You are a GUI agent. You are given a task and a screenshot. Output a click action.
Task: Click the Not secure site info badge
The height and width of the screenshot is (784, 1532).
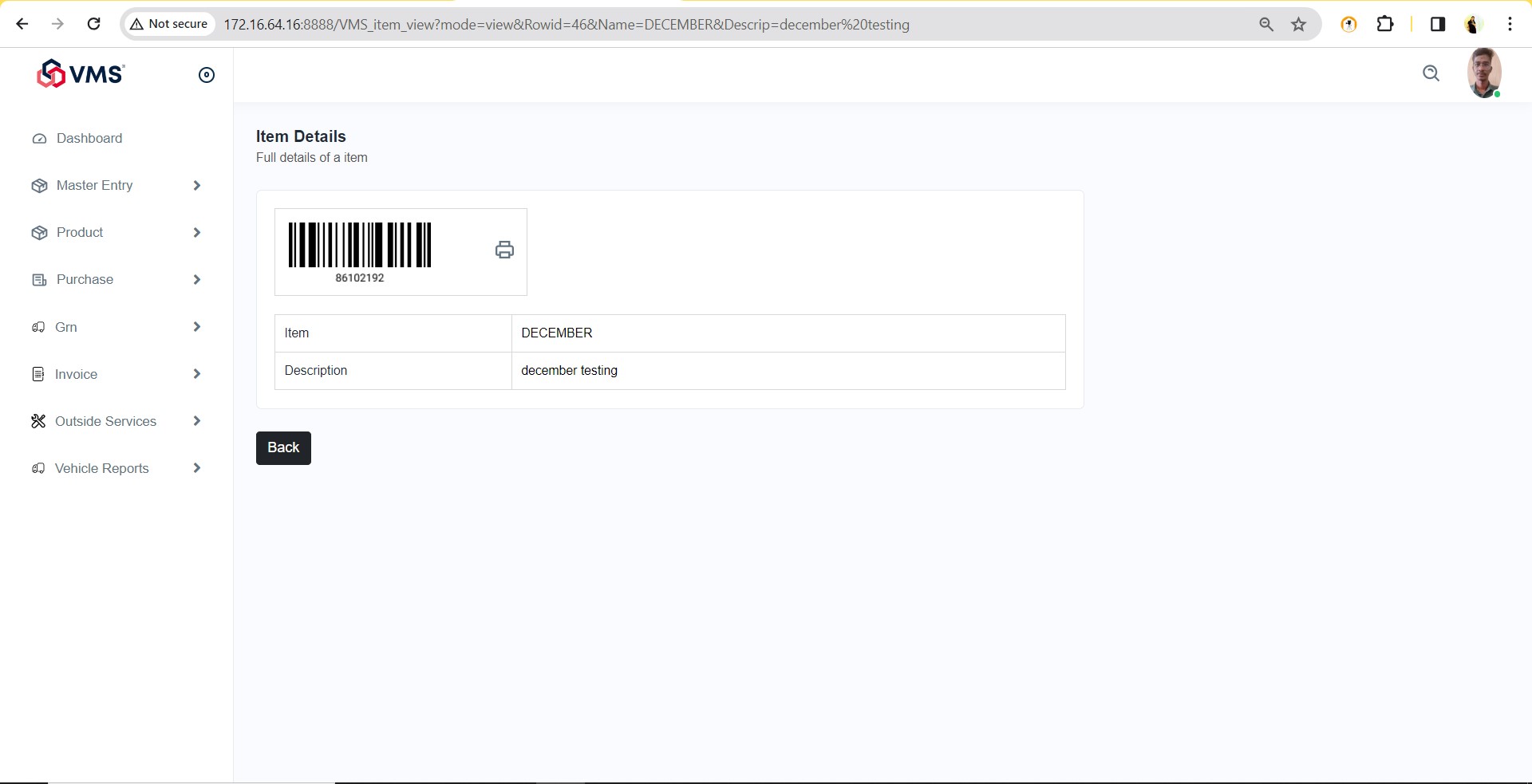(x=169, y=25)
